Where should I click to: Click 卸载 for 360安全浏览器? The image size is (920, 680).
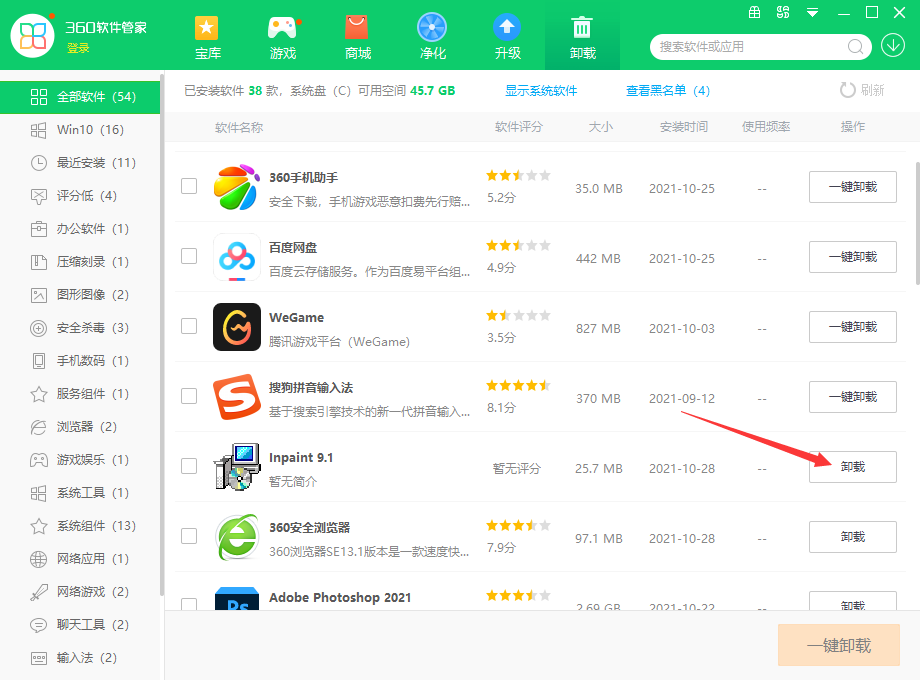point(853,537)
